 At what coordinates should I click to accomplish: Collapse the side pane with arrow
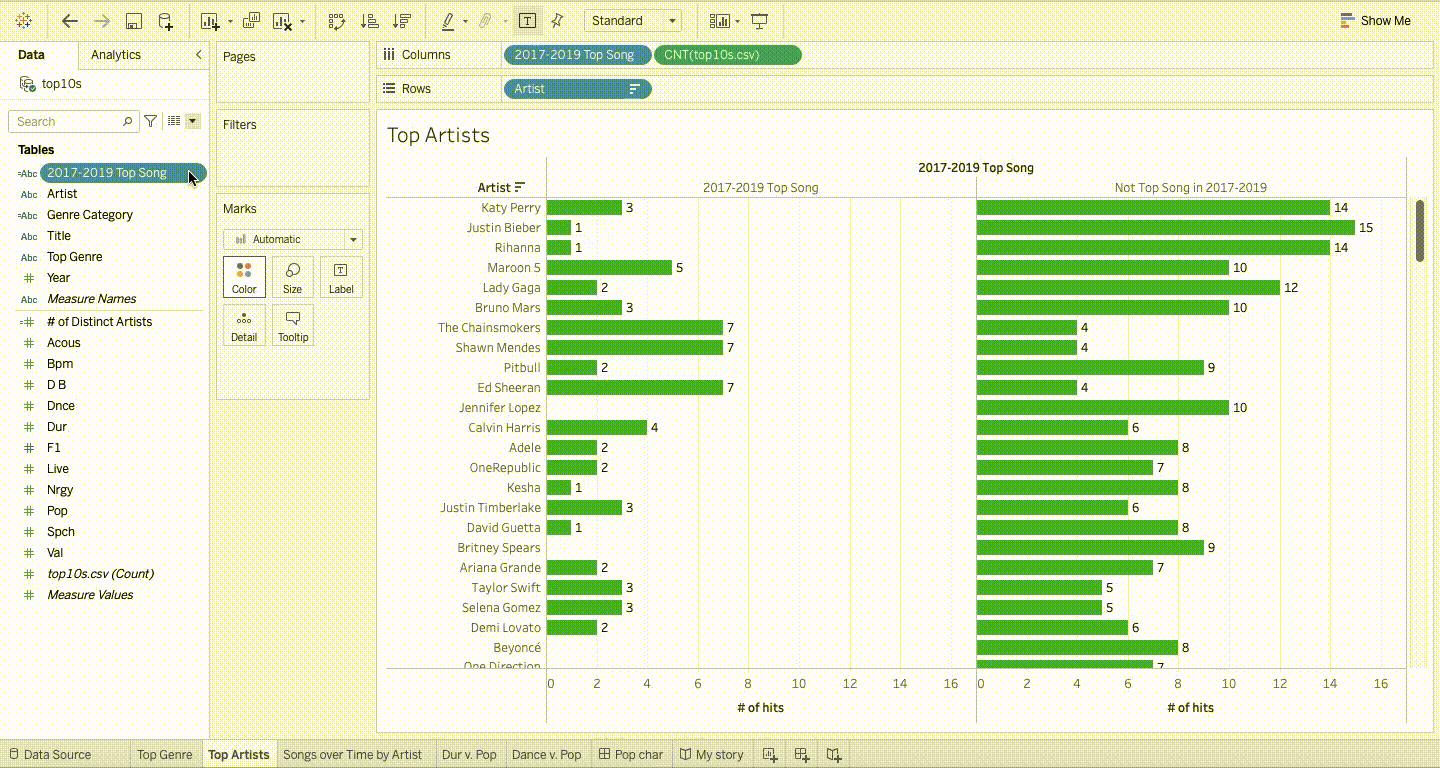pyautogui.click(x=198, y=55)
